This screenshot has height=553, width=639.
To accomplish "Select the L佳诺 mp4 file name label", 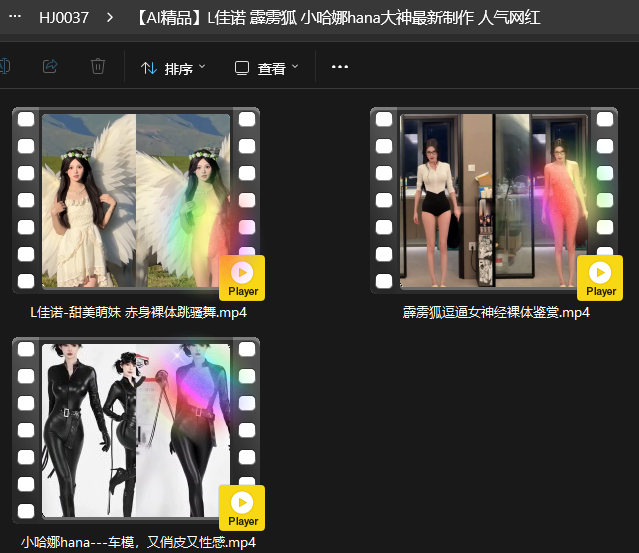I will pos(139,312).
